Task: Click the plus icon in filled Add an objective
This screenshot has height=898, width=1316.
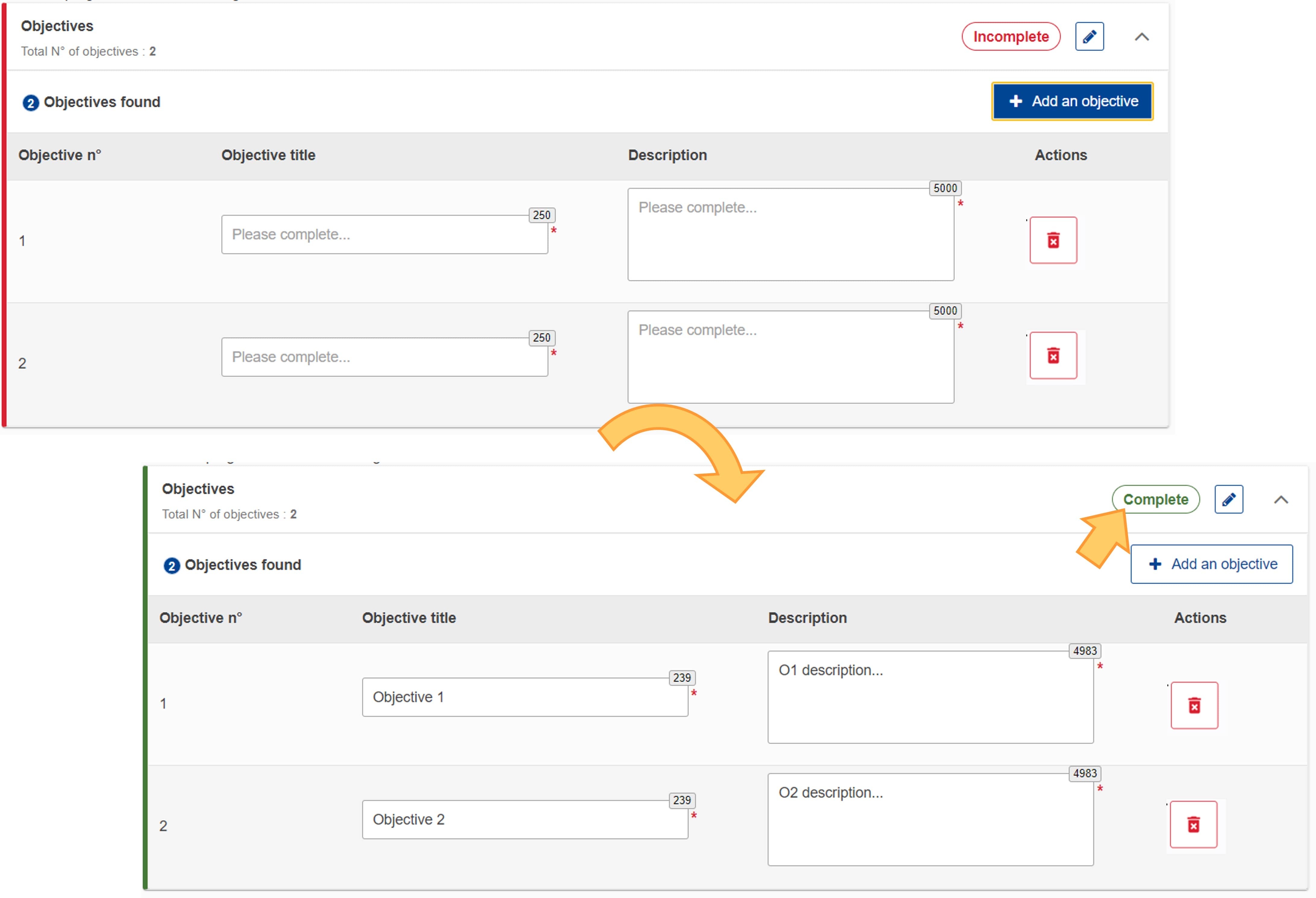Action: (x=1016, y=101)
